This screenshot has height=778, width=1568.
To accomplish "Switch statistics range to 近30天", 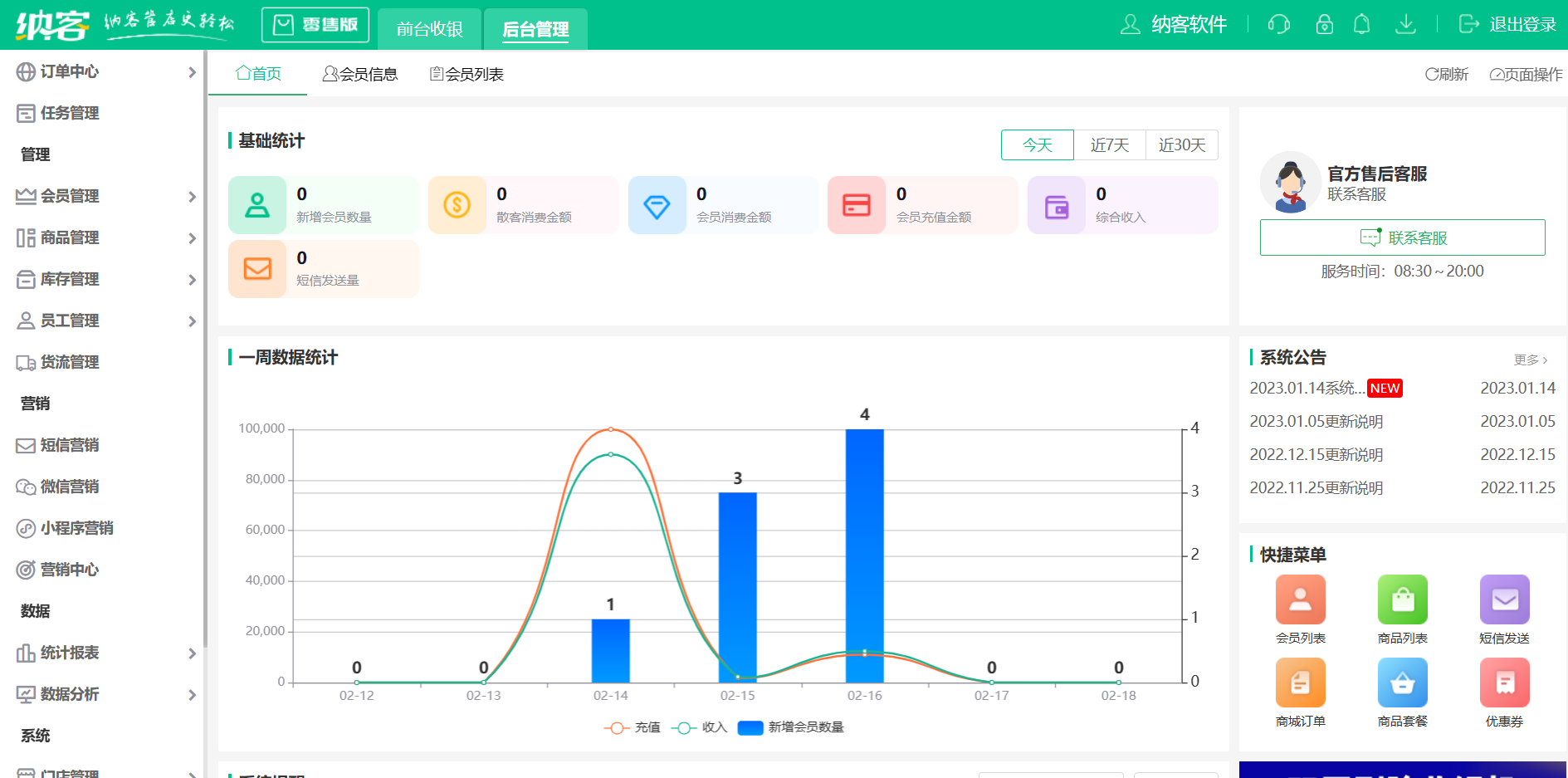I will point(1181,145).
